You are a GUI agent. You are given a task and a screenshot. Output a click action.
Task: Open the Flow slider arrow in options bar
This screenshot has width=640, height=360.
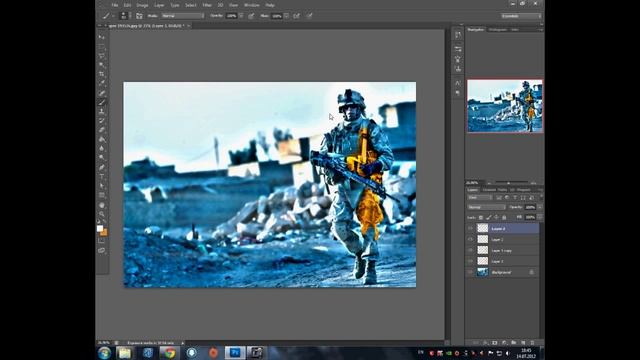coord(287,16)
